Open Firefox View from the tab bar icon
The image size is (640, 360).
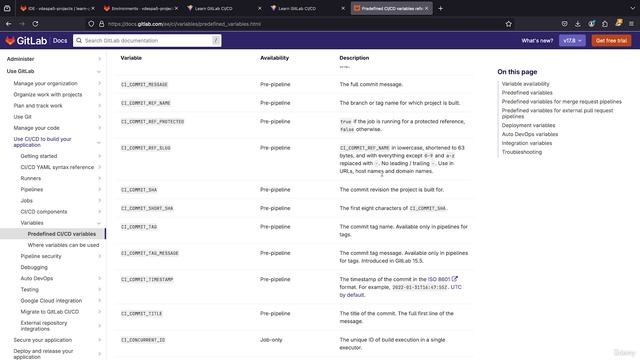click(x=7, y=8)
